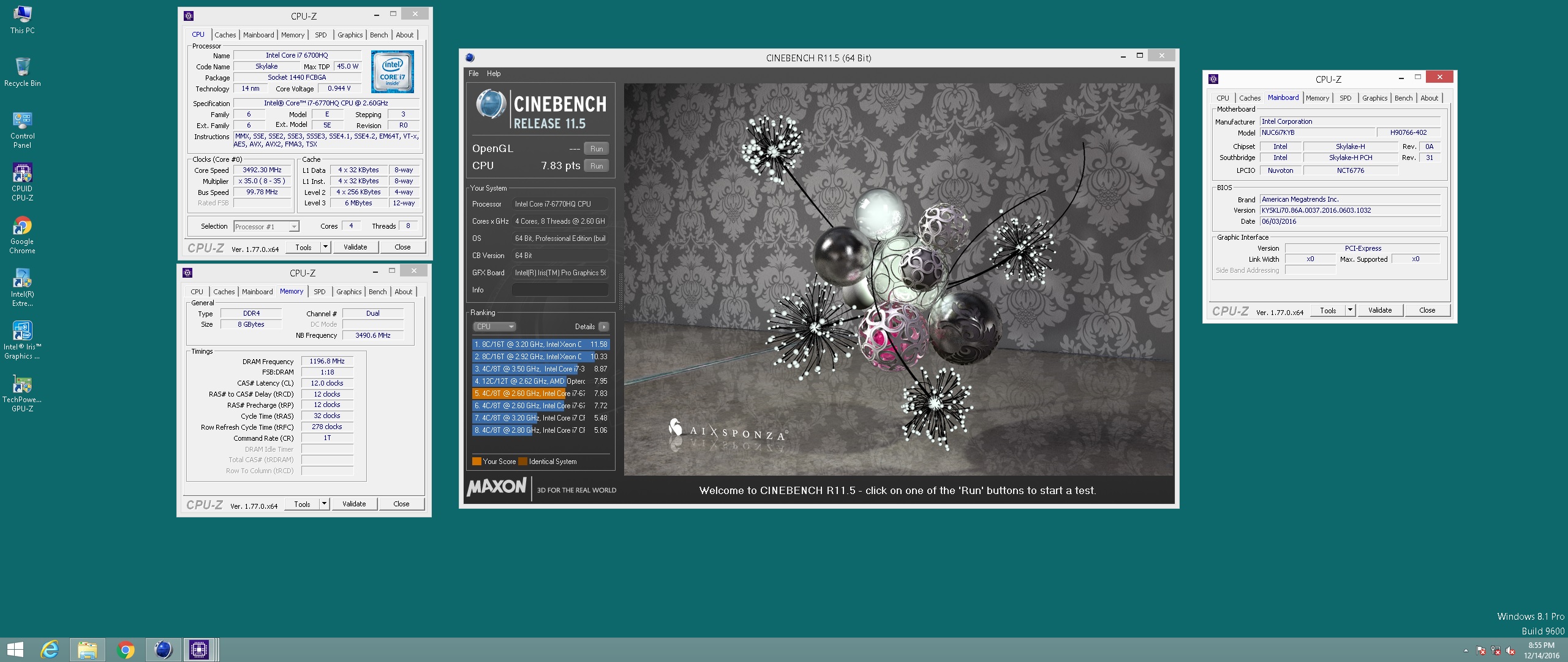Select the highlighted ranking row scoring 7.83
The image size is (1568, 662).
point(540,394)
